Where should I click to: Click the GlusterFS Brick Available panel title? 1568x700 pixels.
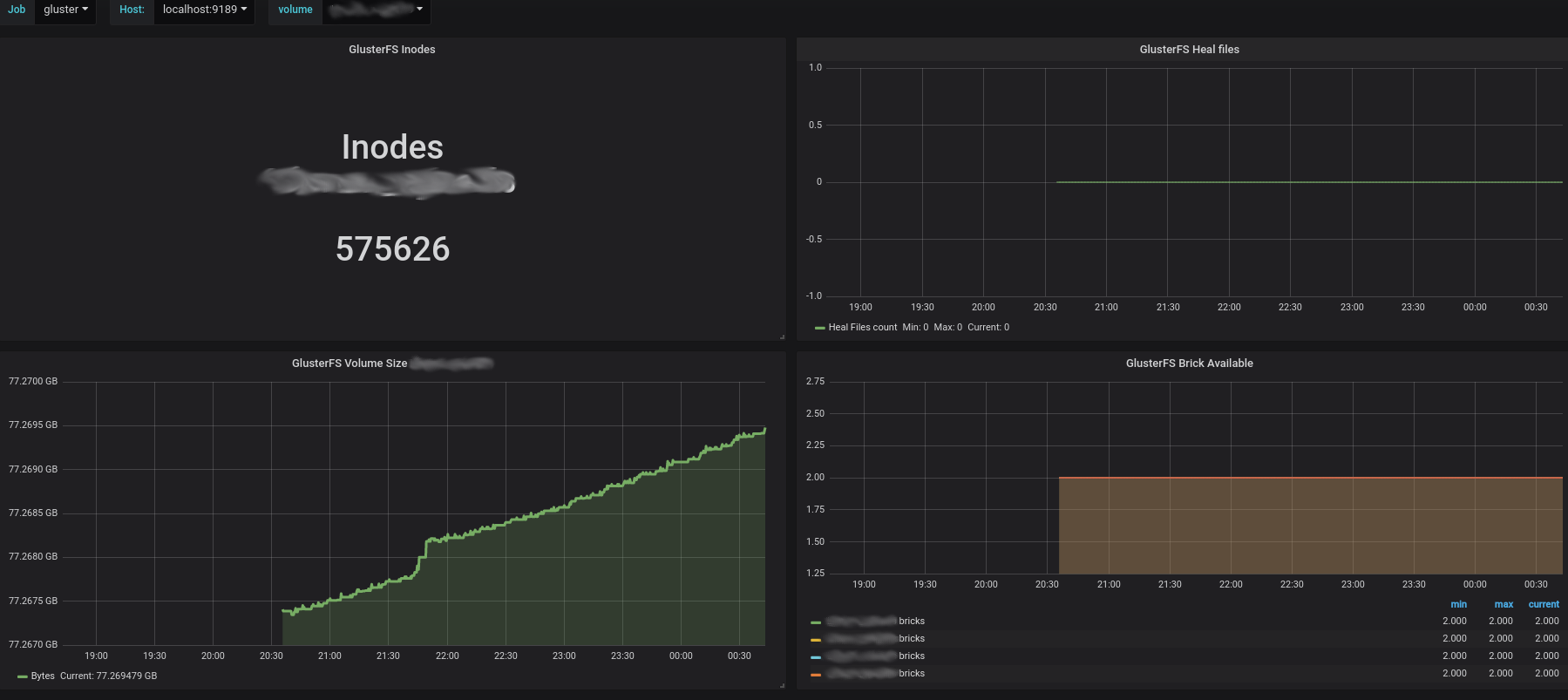pos(1189,364)
